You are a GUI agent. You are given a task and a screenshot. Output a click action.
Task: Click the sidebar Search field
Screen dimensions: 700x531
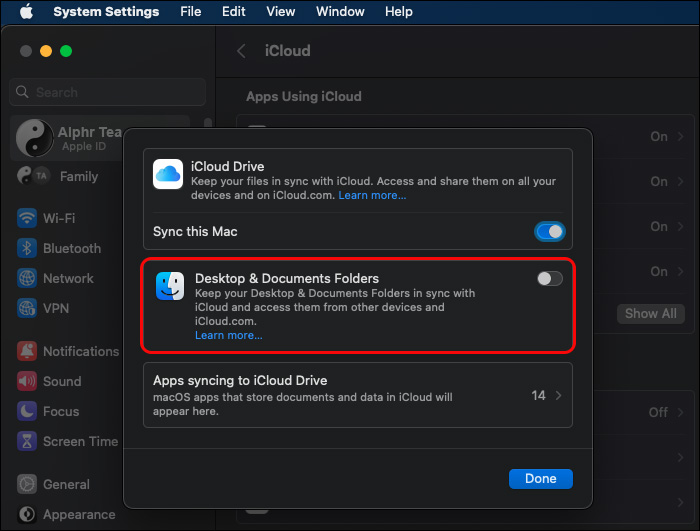pos(108,92)
